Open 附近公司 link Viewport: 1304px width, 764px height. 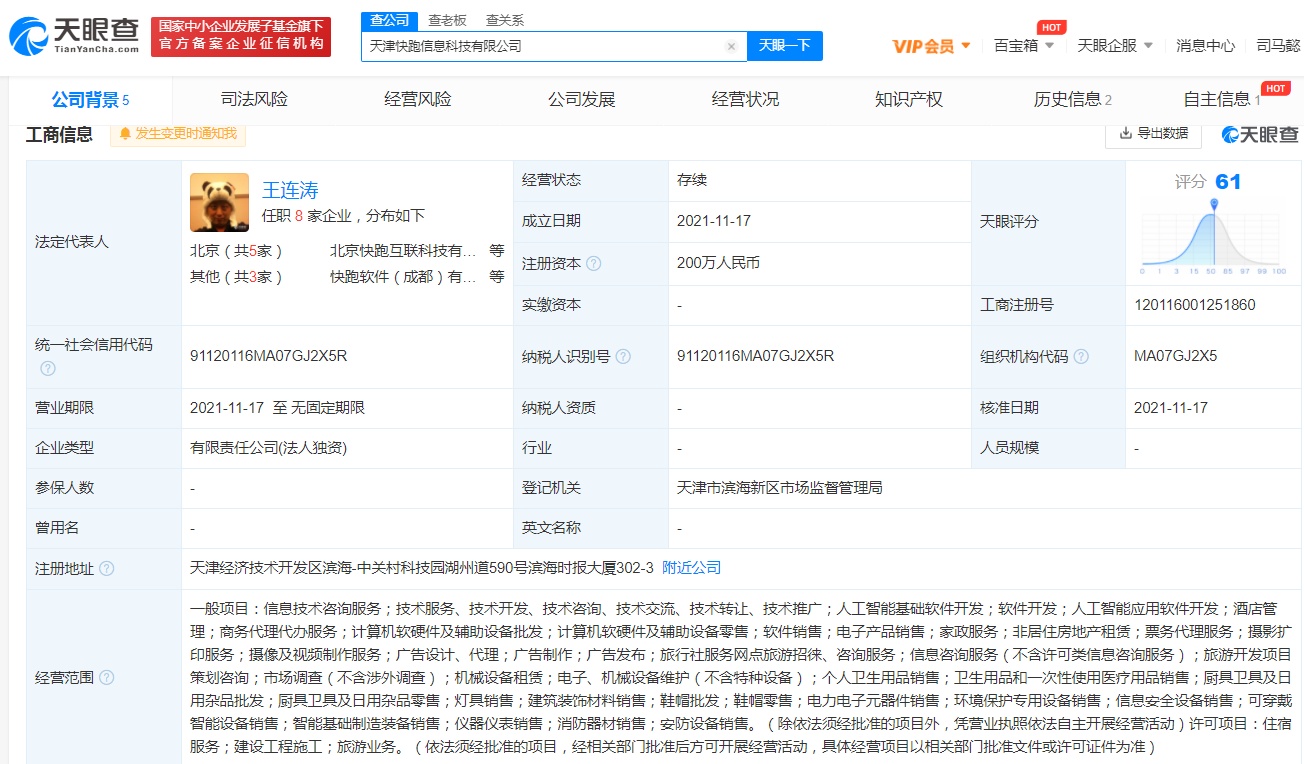tap(691, 568)
